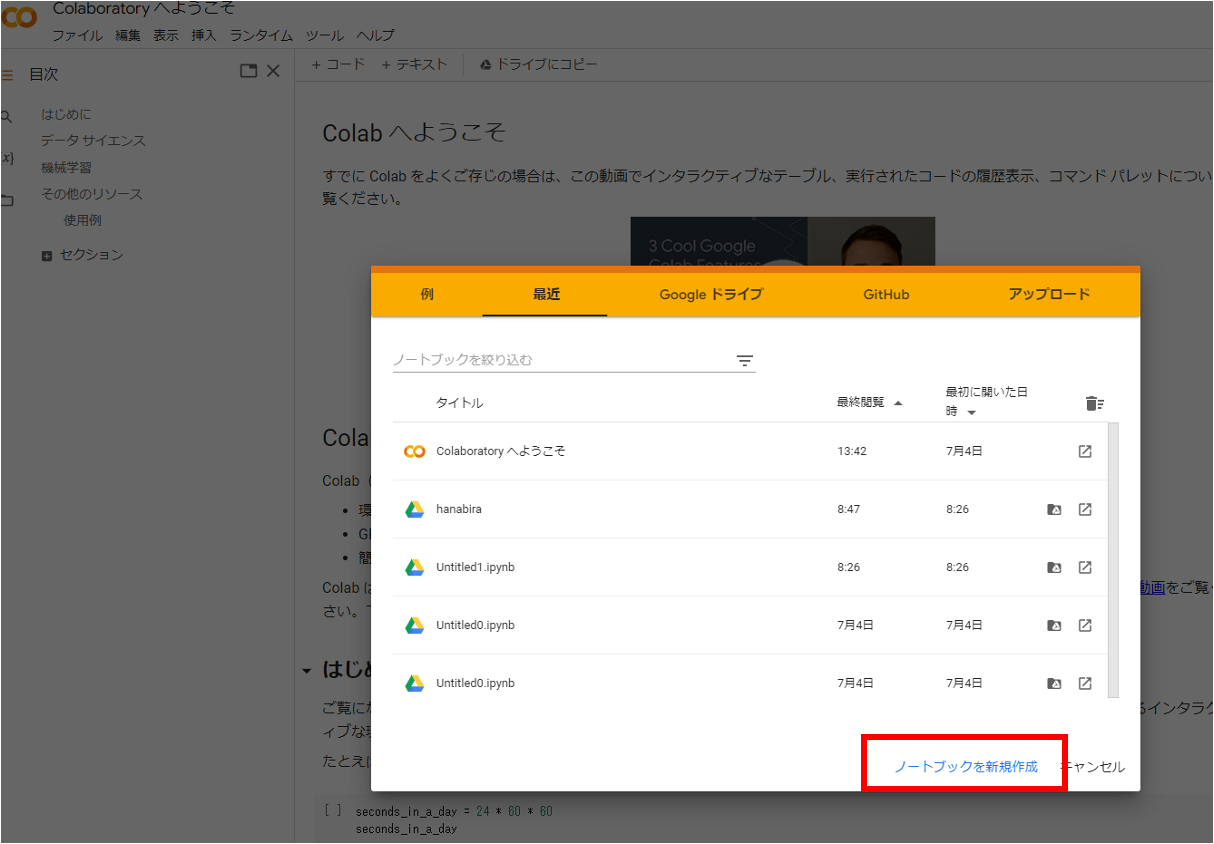The height and width of the screenshot is (844, 1214).
Task: Open hanabira notebook in new tab icon
Action: click(1085, 510)
